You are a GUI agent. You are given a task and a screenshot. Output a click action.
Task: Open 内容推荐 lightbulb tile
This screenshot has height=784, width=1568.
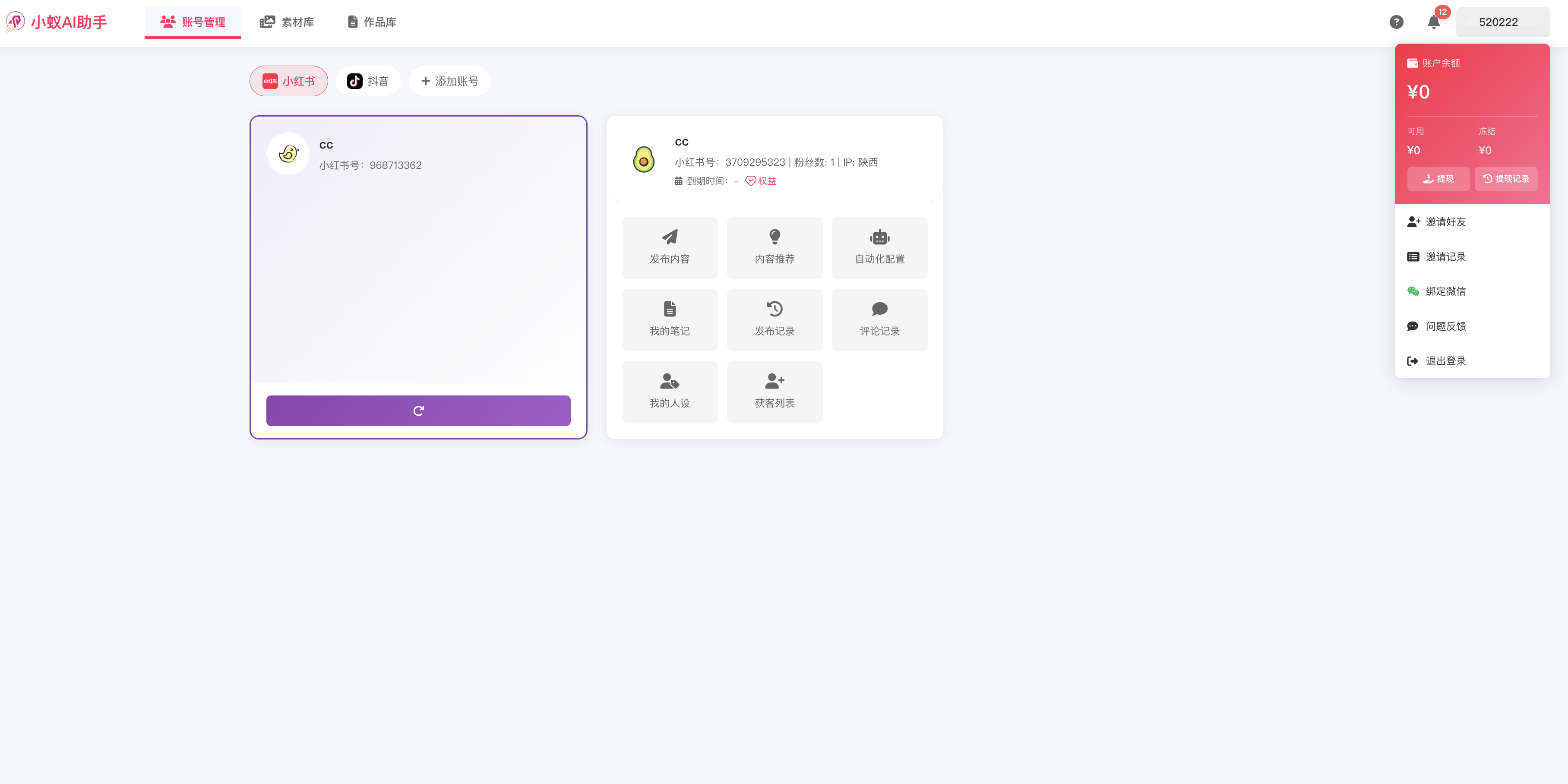coord(774,248)
